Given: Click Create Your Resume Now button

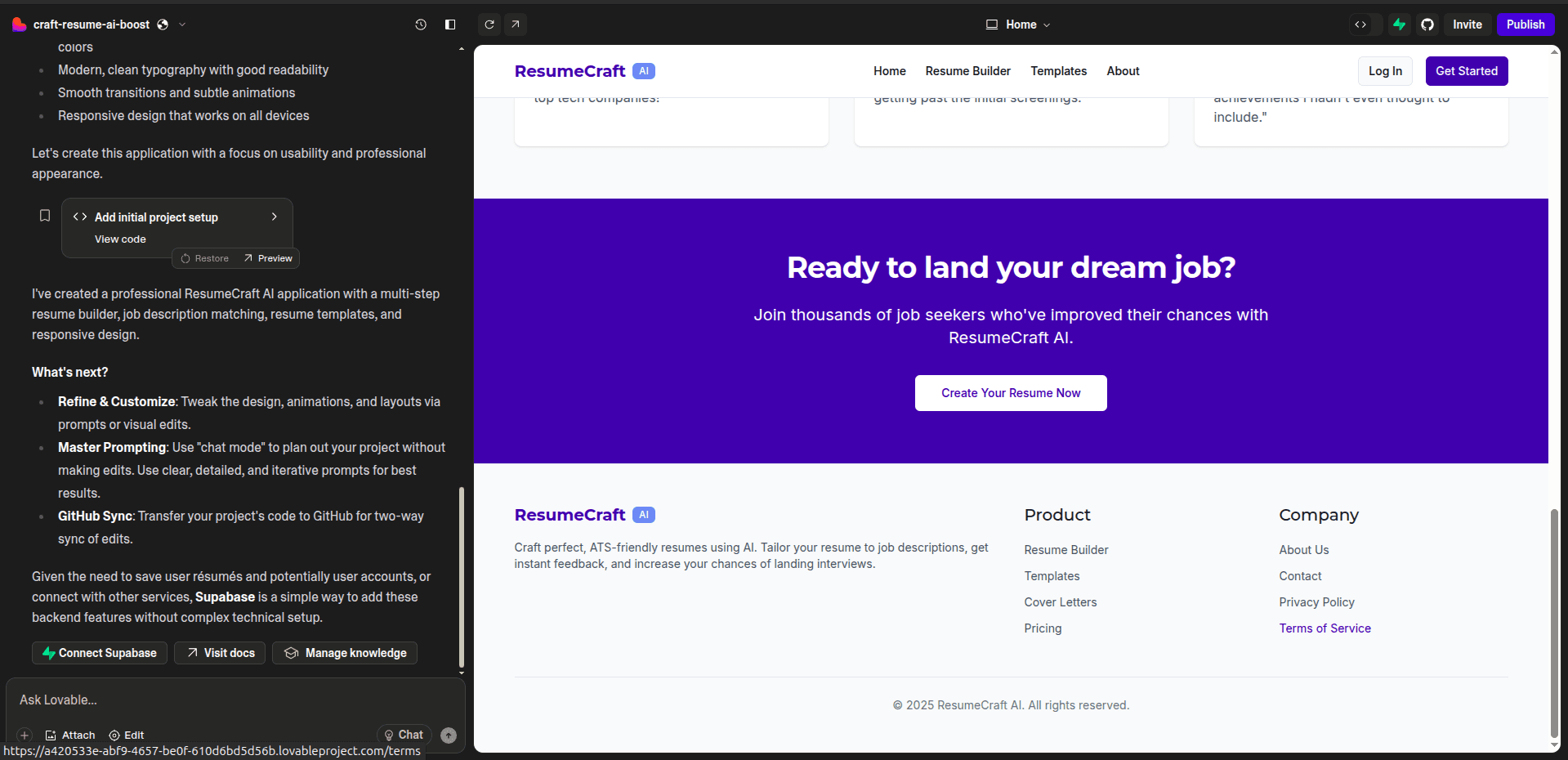Looking at the screenshot, I should tap(1011, 393).
